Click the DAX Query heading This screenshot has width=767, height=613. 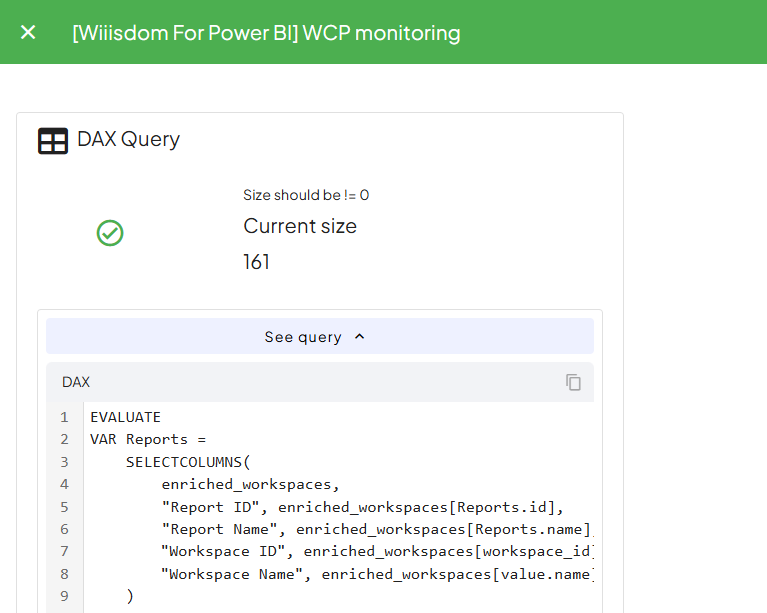point(128,139)
